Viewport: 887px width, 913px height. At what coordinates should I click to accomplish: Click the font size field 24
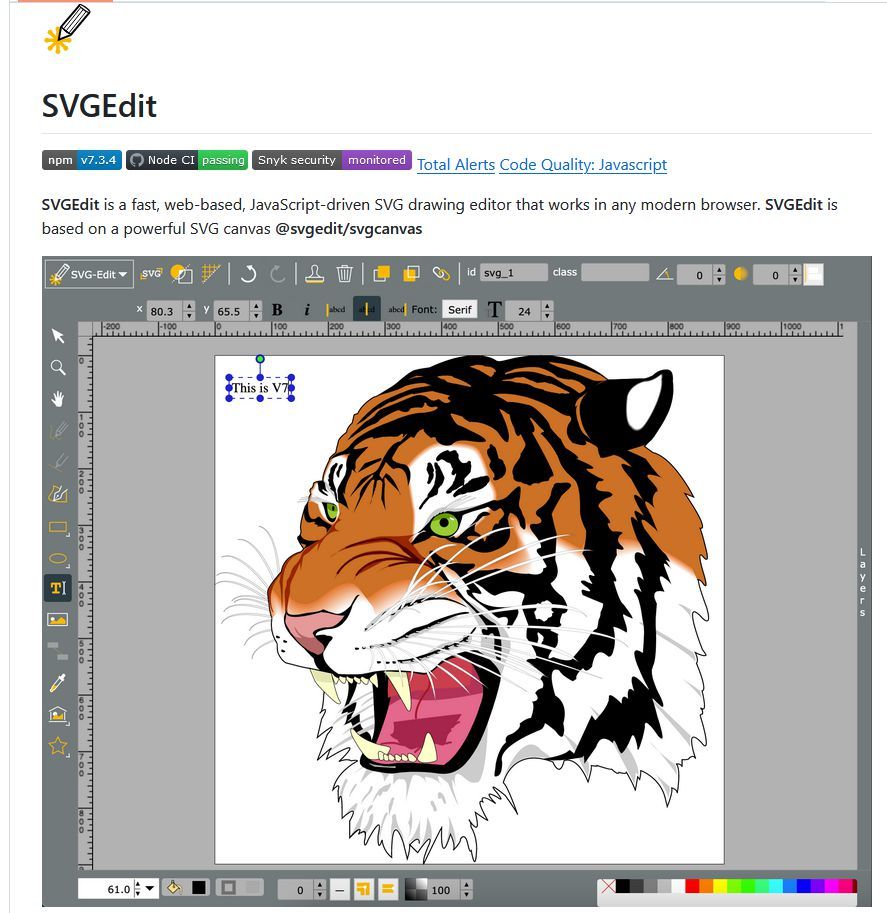coord(524,311)
